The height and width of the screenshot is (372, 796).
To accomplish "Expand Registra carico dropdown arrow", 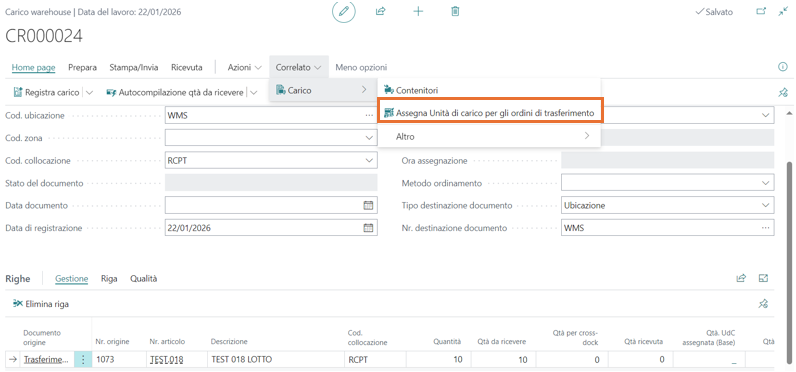I will (89, 92).
